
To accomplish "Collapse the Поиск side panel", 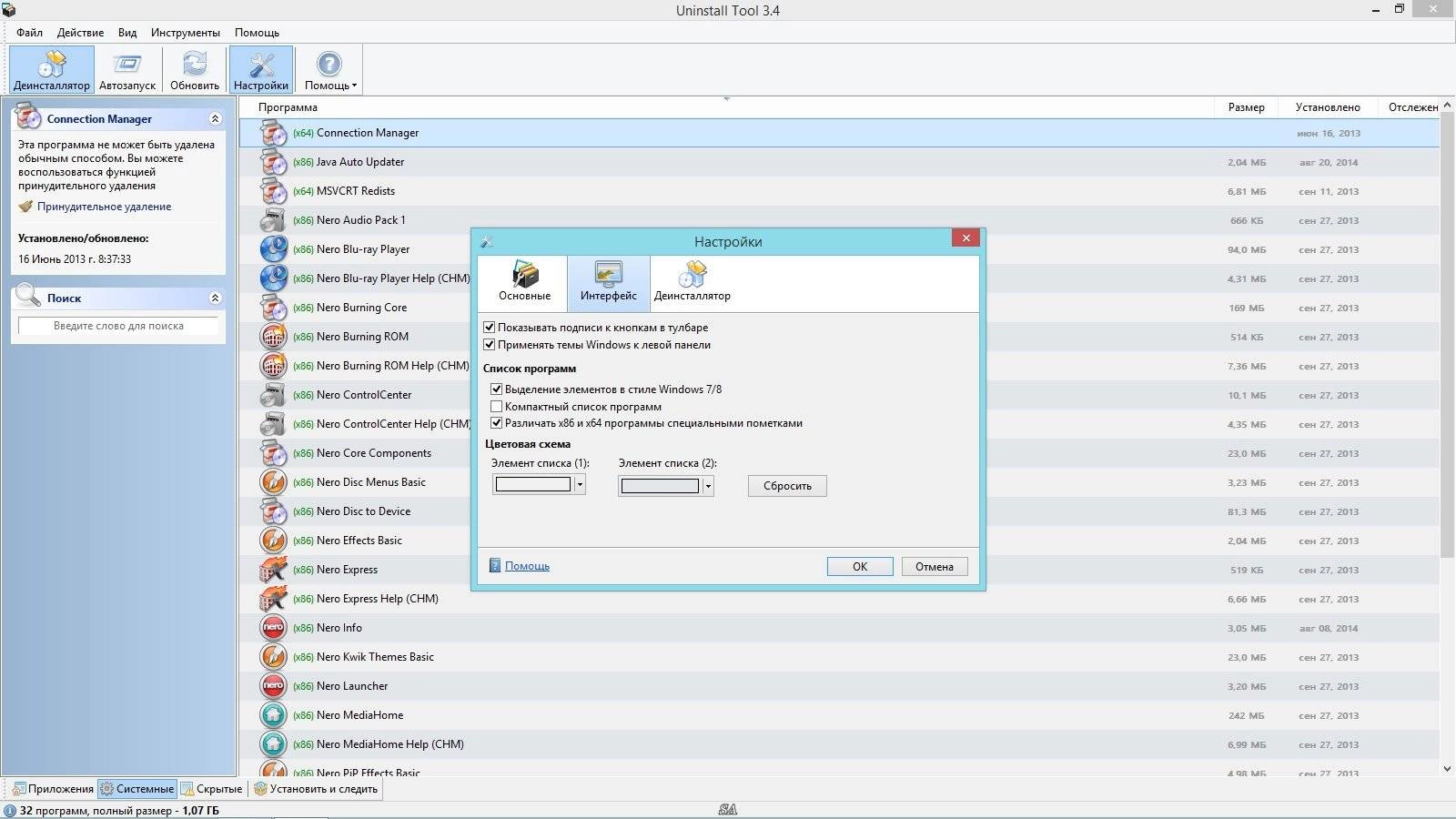I will click(215, 298).
